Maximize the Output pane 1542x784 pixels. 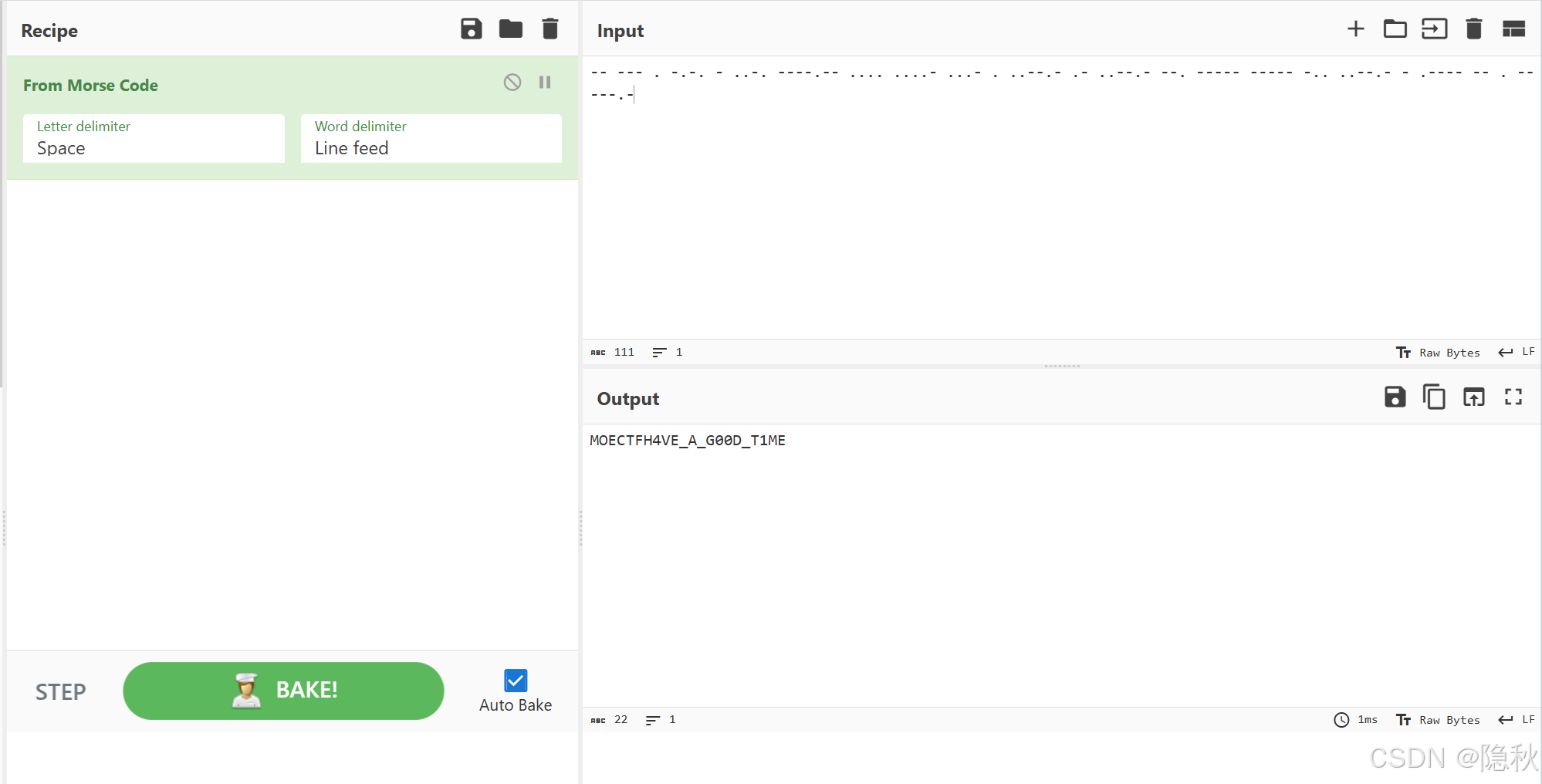pos(1512,397)
